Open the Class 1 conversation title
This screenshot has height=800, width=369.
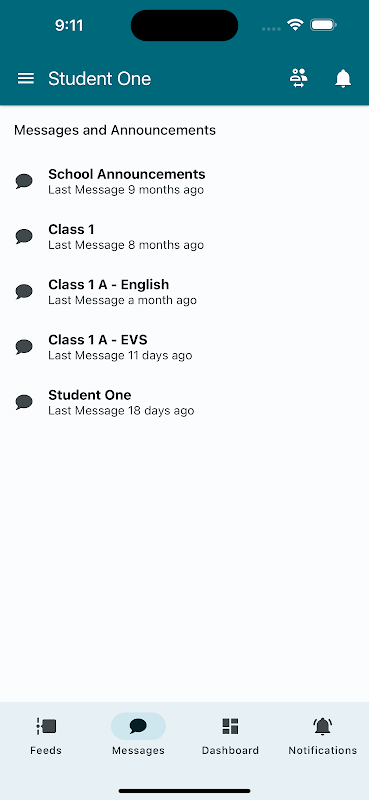pos(71,230)
